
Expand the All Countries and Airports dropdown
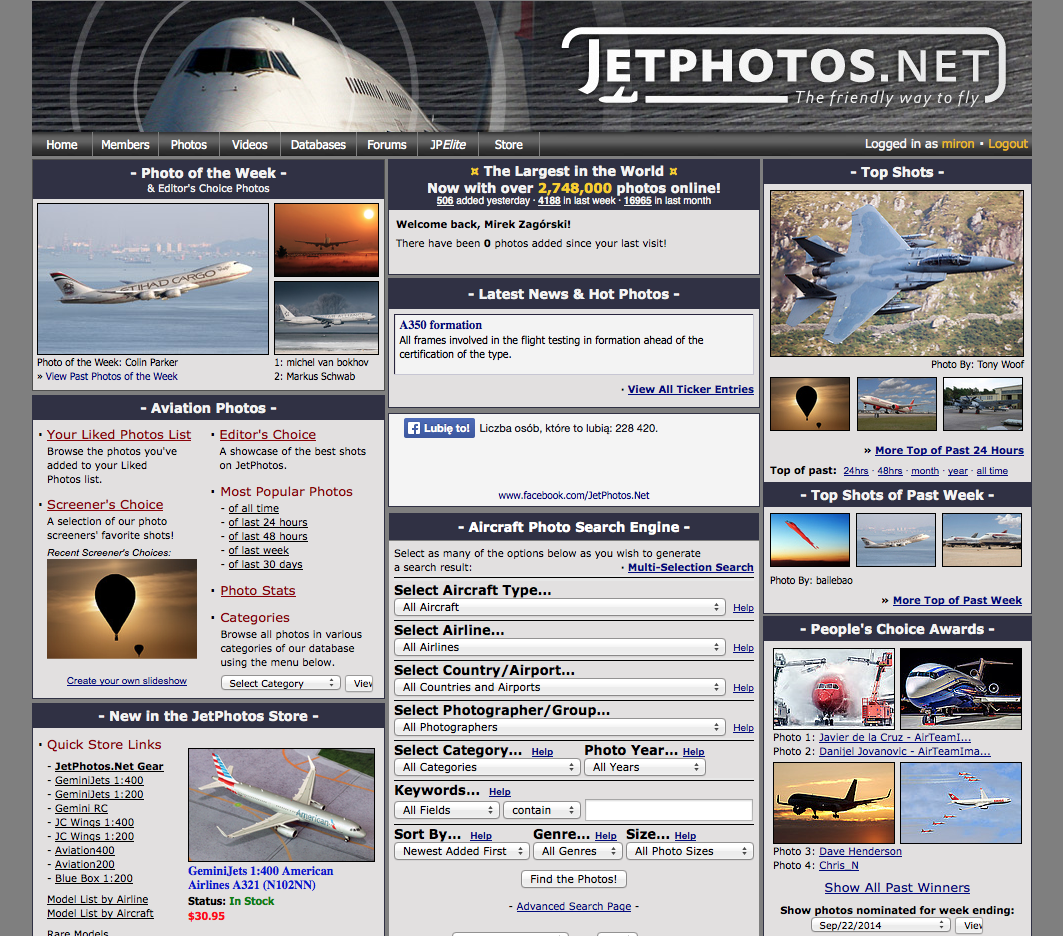(x=559, y=687)
